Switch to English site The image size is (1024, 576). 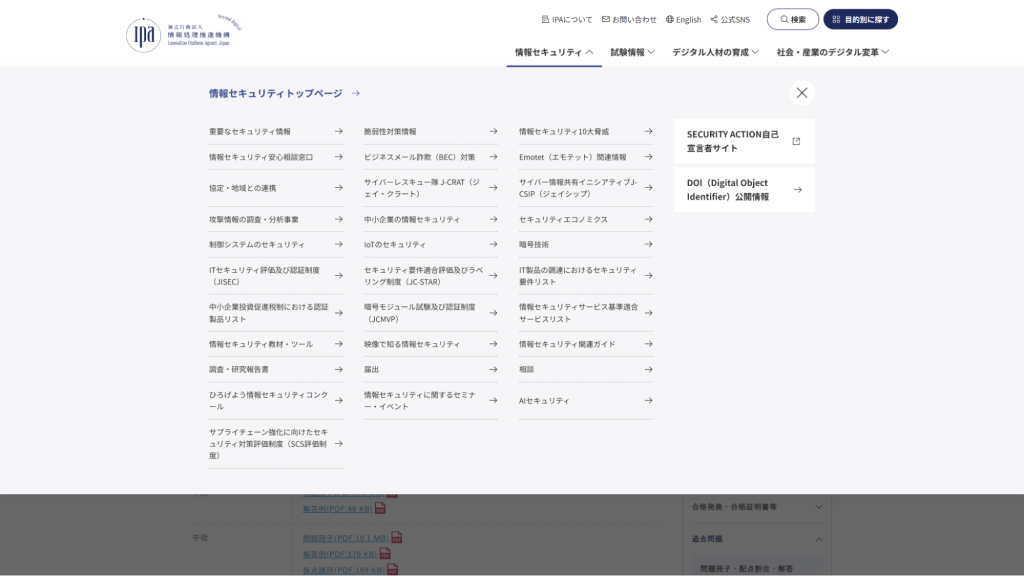[683, 20]
